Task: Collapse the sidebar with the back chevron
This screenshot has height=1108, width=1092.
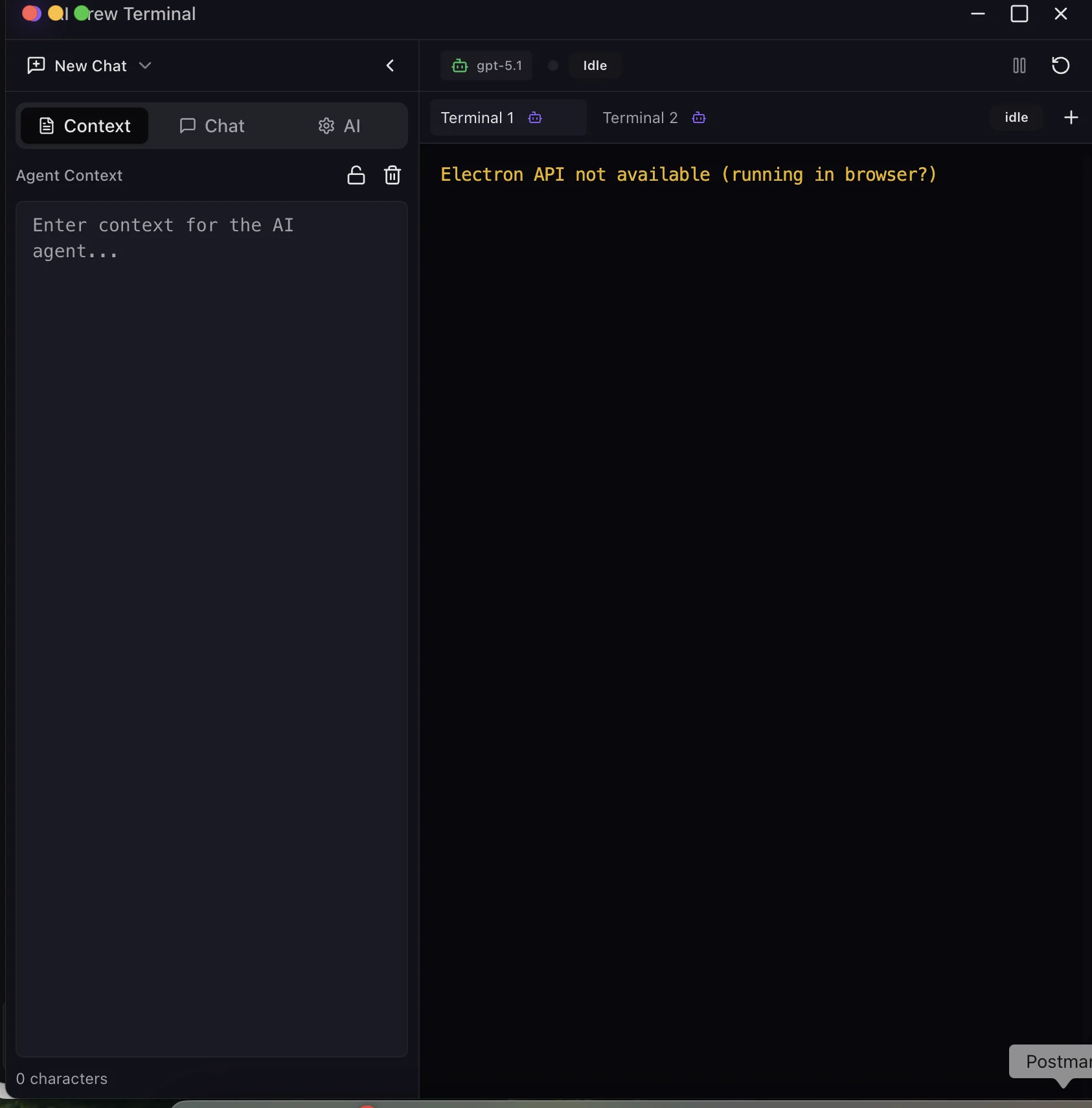Action: point(391,65)
